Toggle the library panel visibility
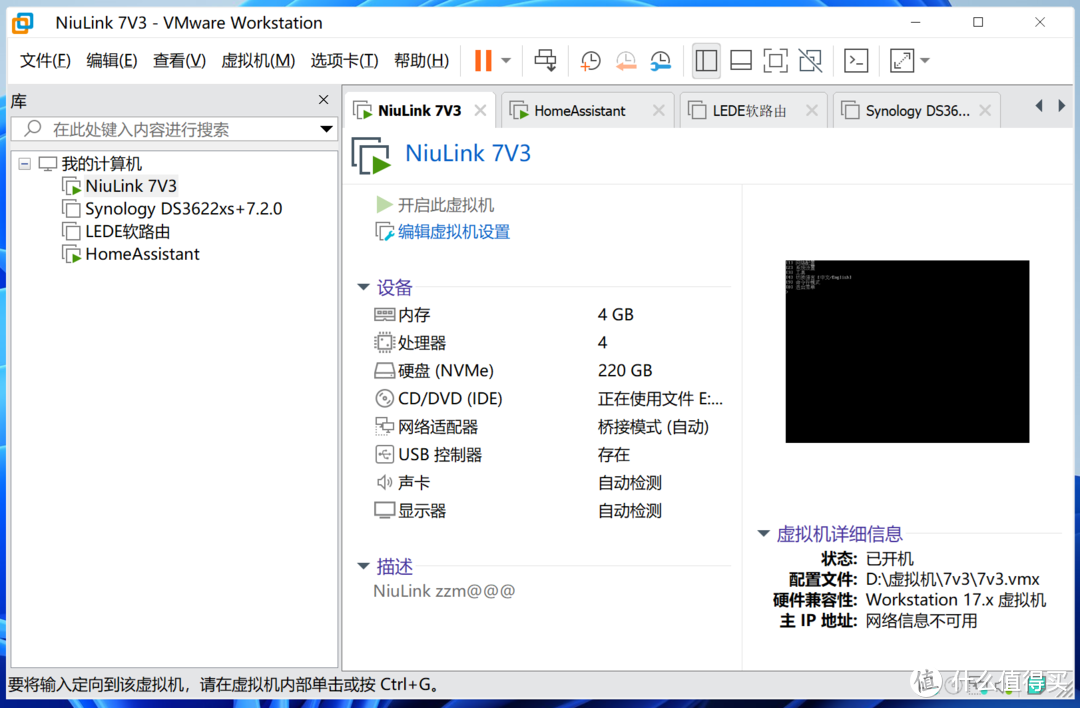The image size is (1080, 708). pyautogui.click(x=706, y=61)
